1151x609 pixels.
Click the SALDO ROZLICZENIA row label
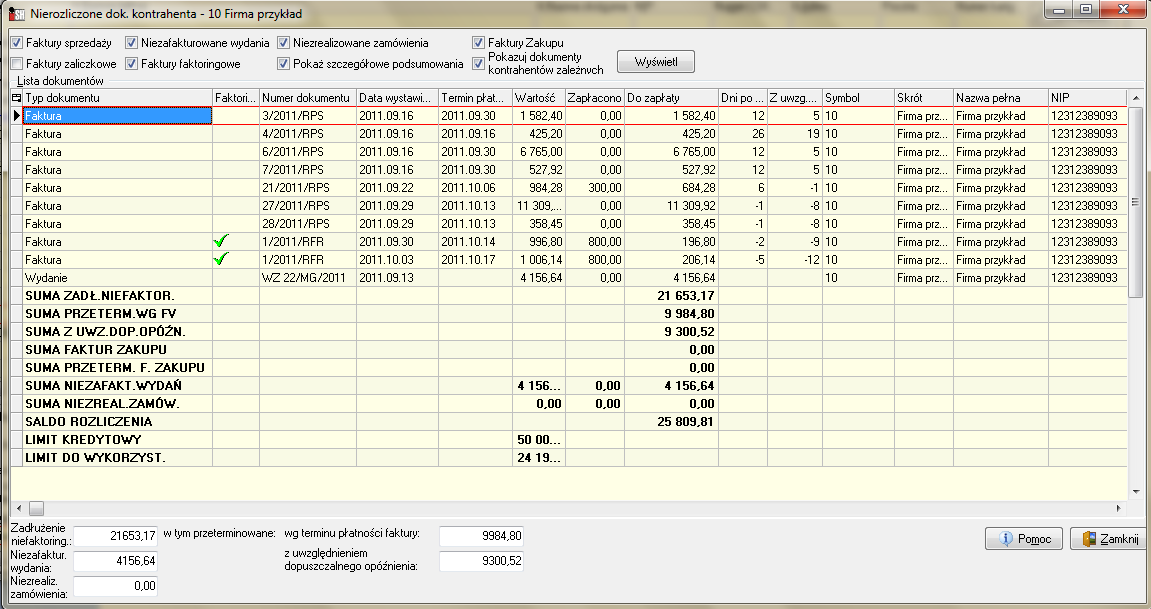click(x=89, y=421)
